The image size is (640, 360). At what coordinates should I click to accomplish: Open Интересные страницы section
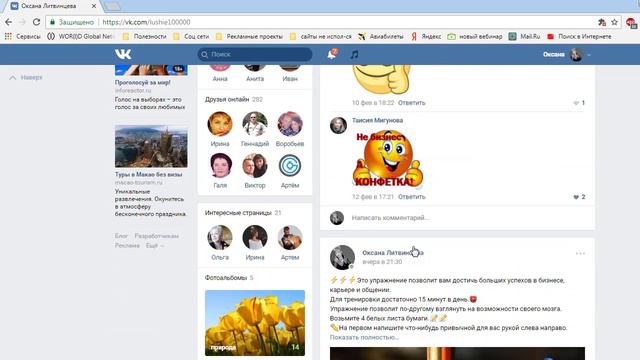(x=238, y=213)
